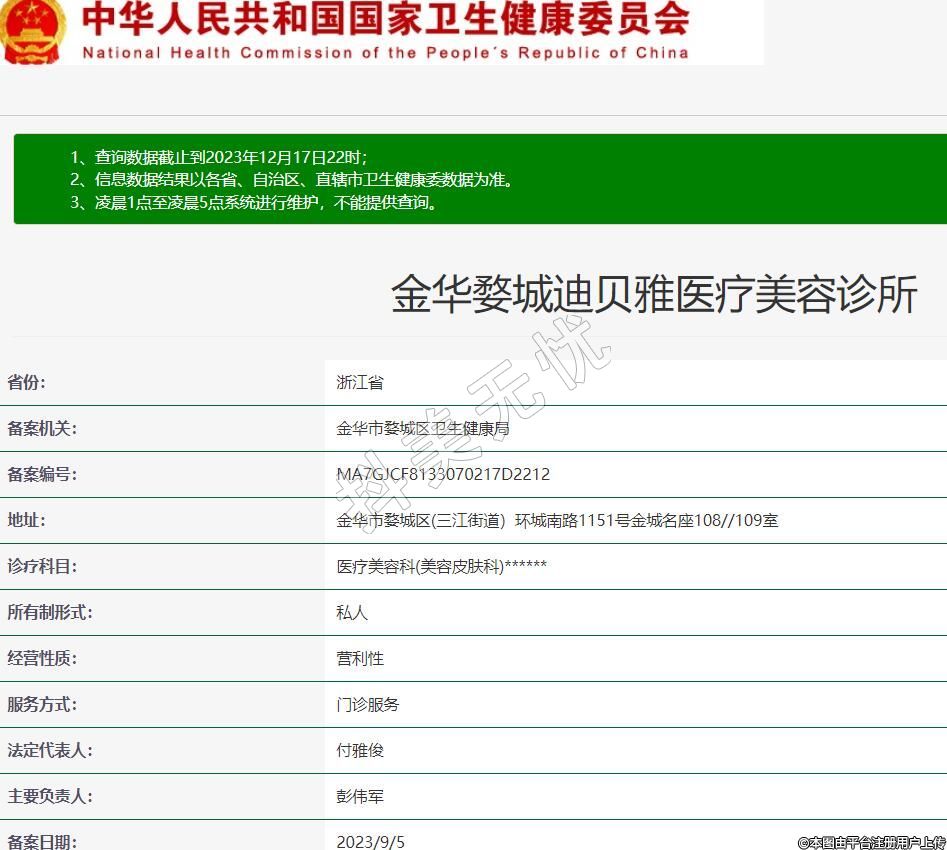The width and height of the screenshot is (947, 850).
Task: Click the notice about 凌晨 system maintenance
Action: pos(254,203)
